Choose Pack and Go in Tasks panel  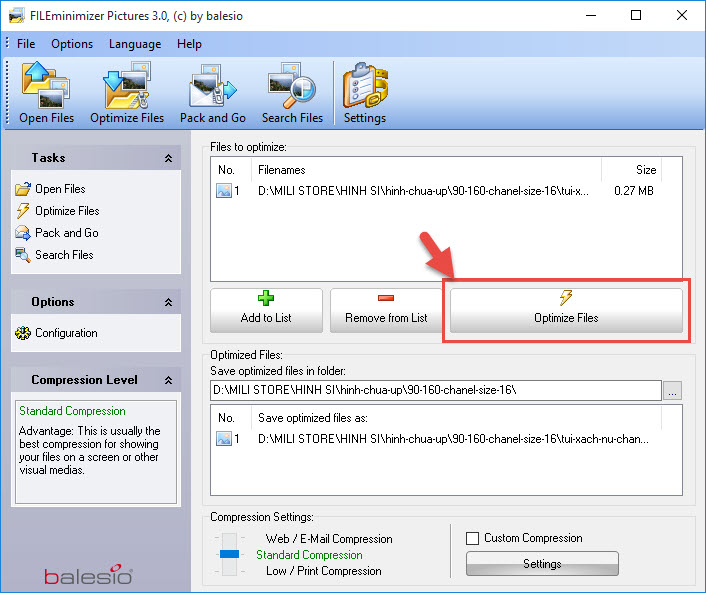57,233
